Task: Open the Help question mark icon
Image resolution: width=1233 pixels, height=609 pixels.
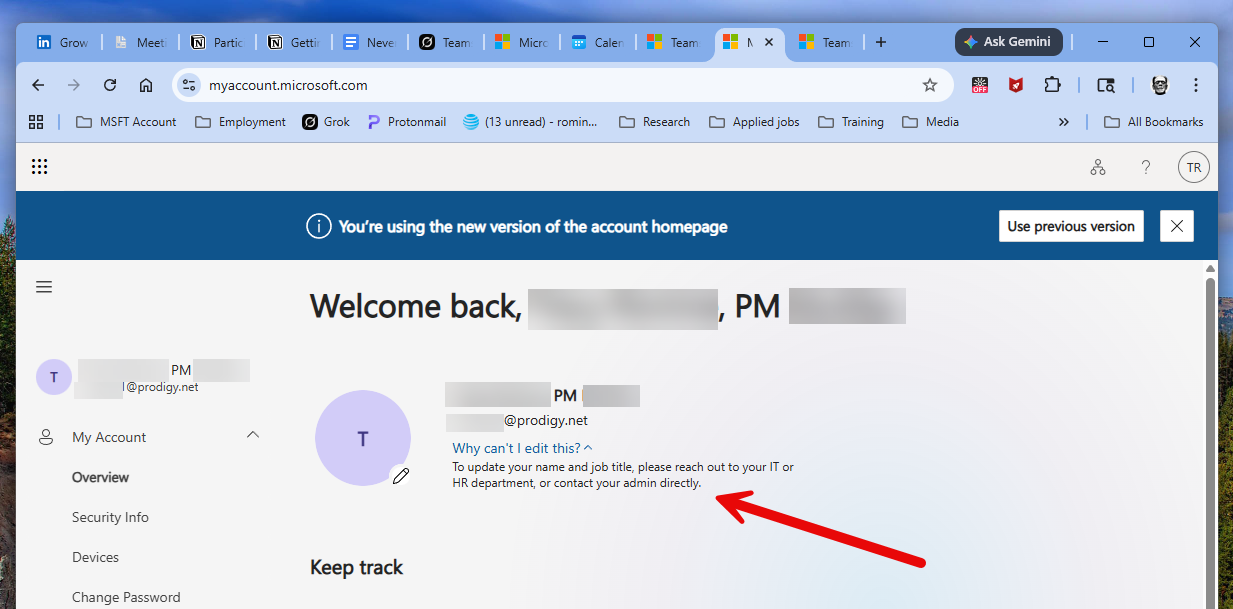Action: coord(1146,168)
